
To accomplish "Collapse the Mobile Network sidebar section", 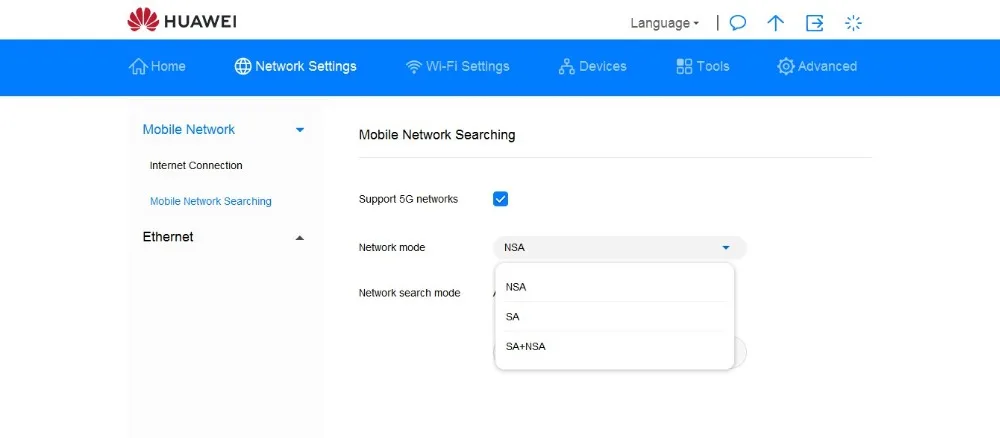I will 299,130.
